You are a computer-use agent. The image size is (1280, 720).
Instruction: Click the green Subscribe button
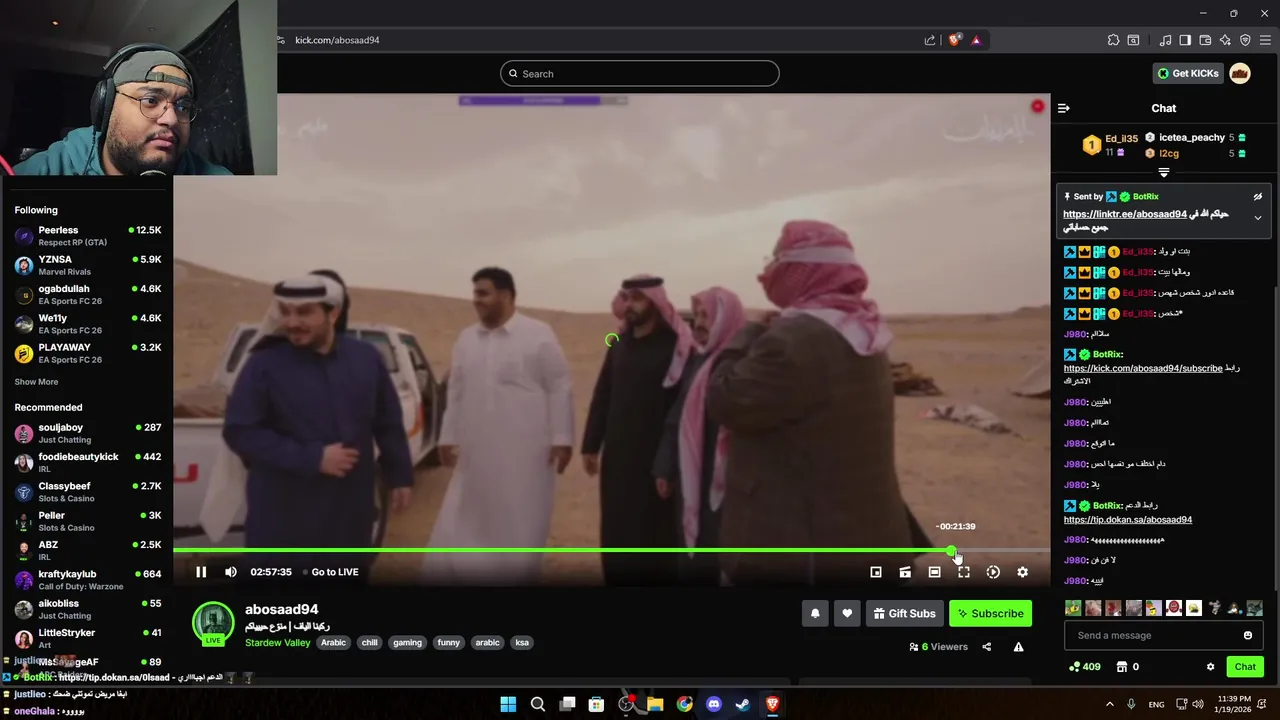(990, 613)
